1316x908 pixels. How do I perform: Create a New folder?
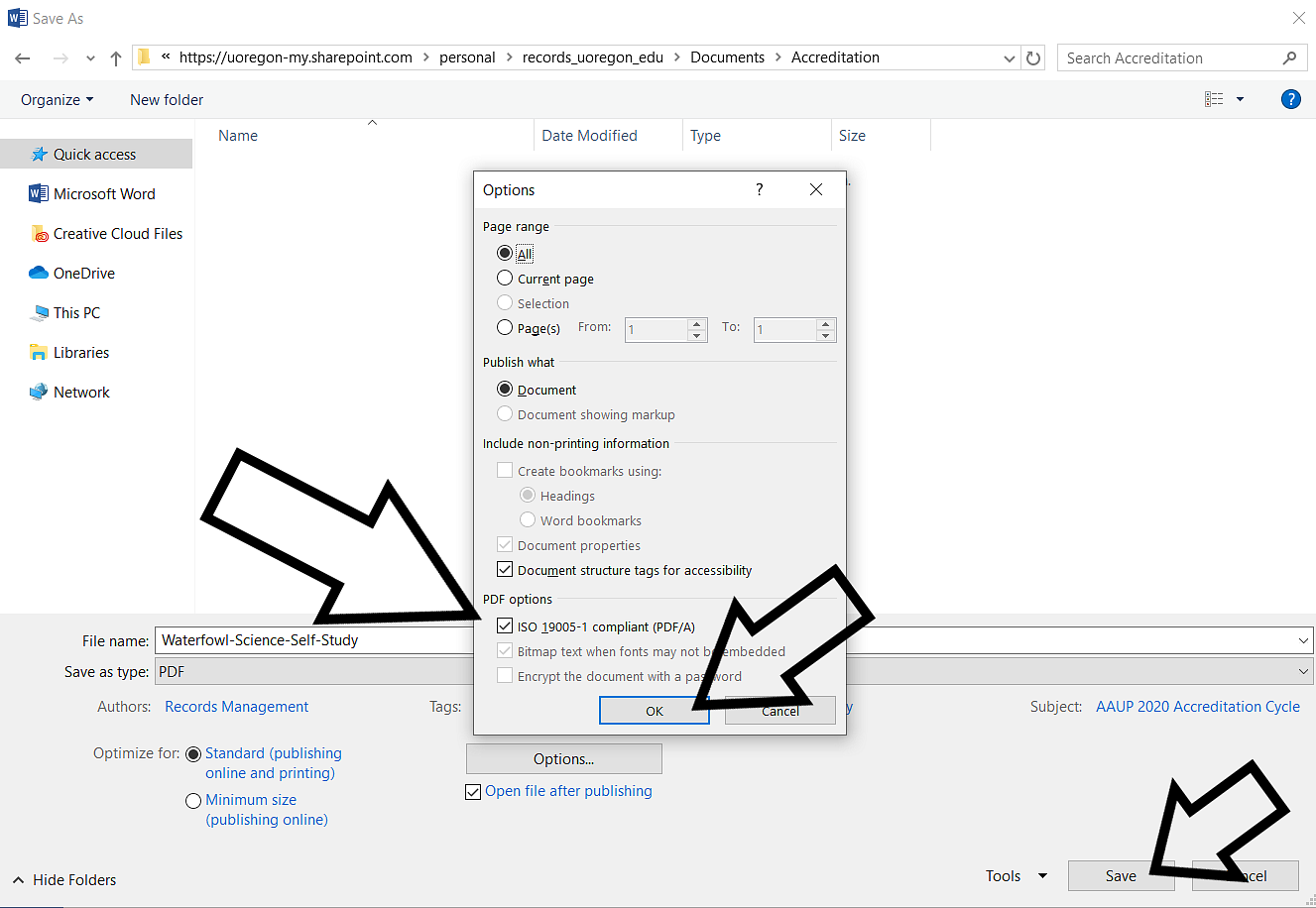[x=167, y=100]
